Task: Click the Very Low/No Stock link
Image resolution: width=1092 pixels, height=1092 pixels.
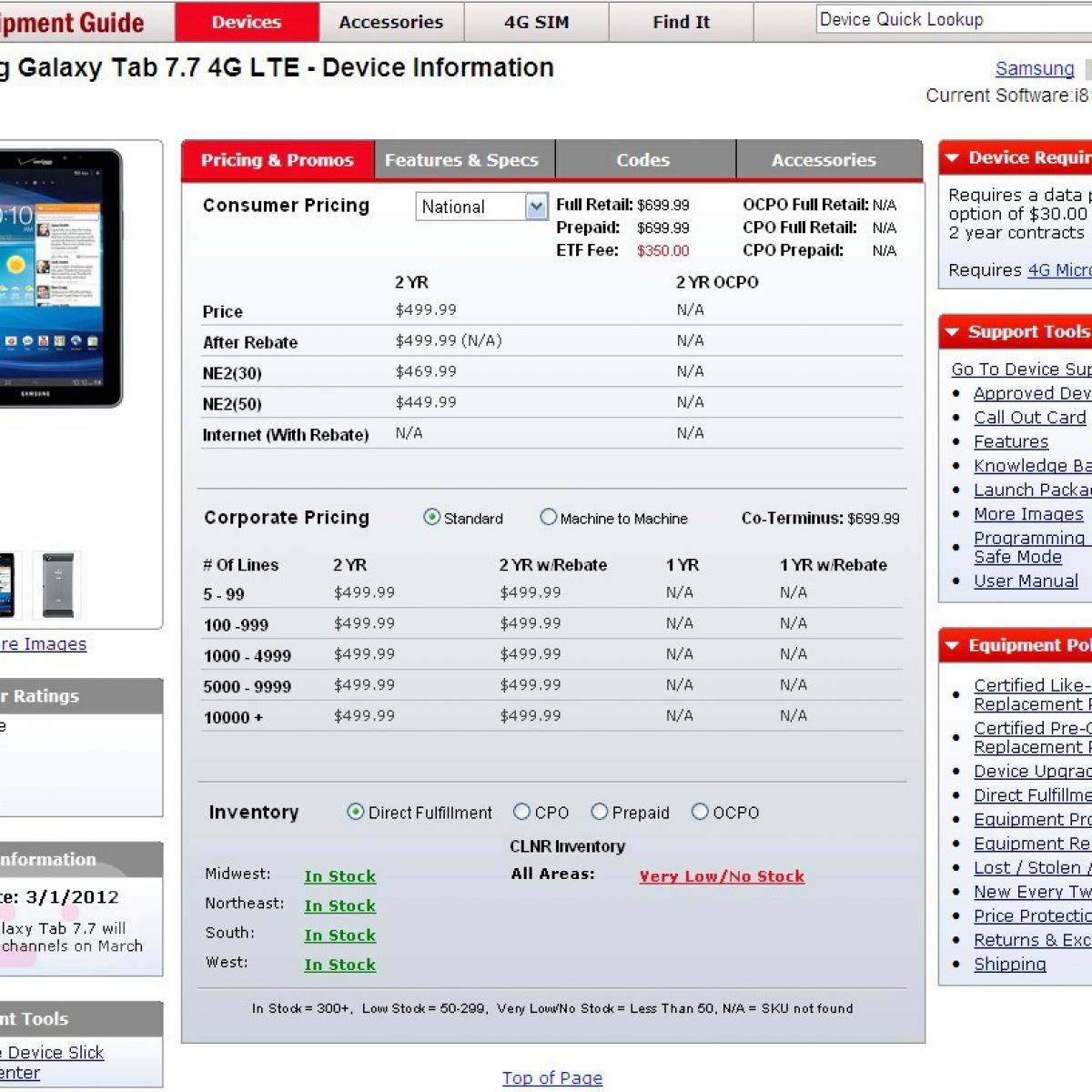Action: [x=722, y=876]
